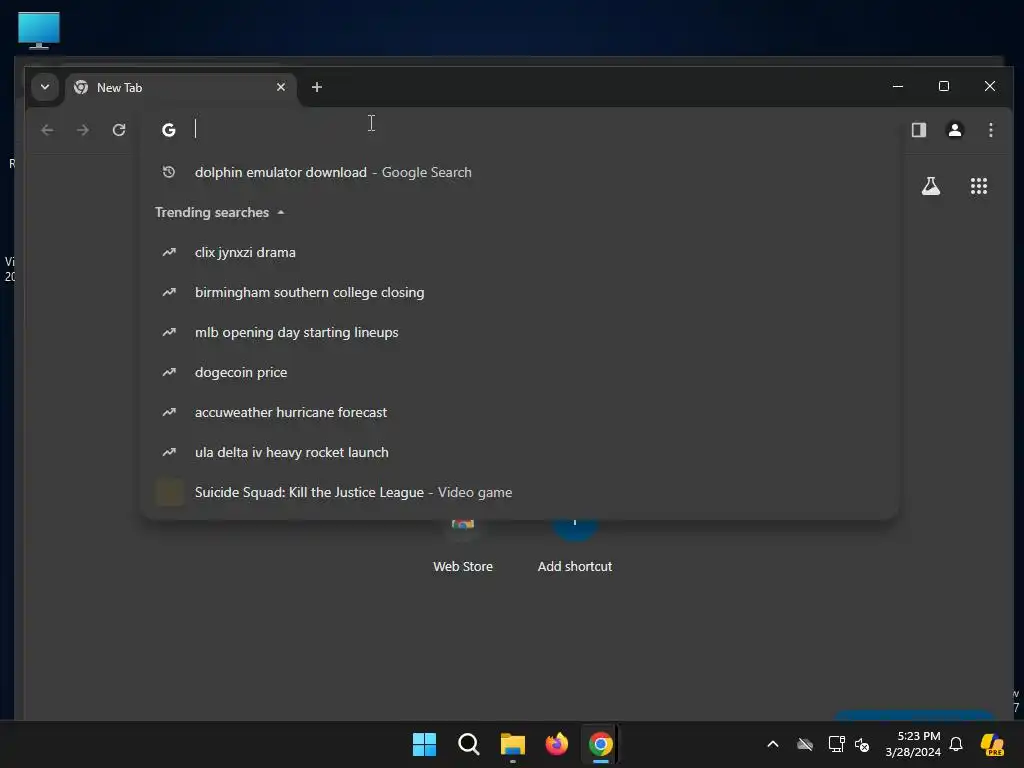The width and height of the screenshot is (1024, 768).
Task: Click trending arrow icon beside clix jynxzi drama
Action: (169, 252)
